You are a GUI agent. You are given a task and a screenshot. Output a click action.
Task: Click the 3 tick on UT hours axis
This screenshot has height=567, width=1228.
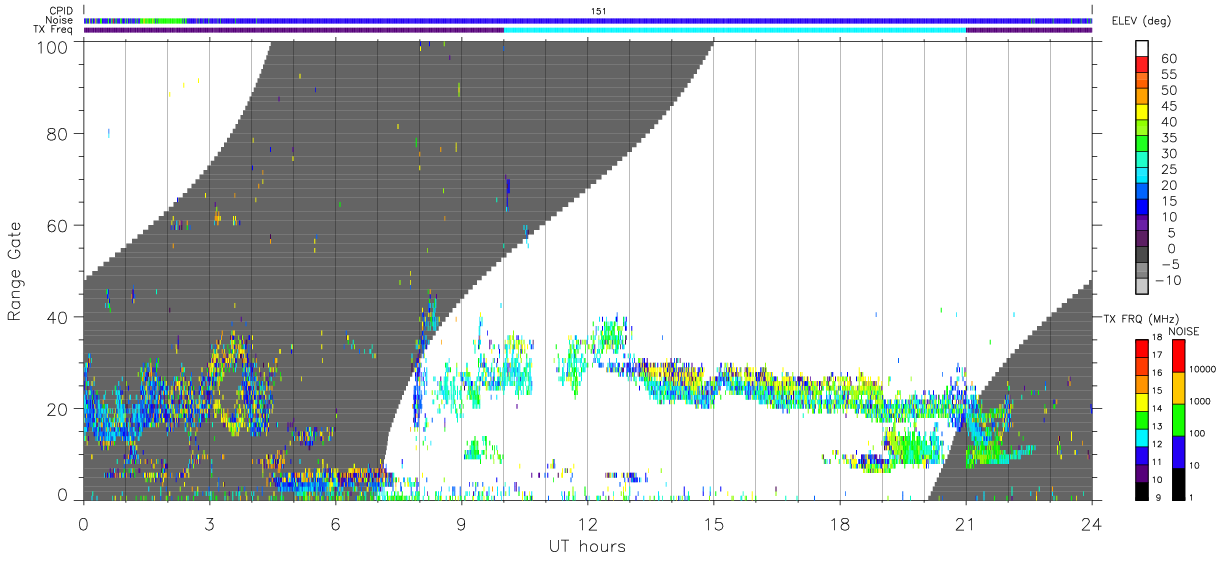209,523
